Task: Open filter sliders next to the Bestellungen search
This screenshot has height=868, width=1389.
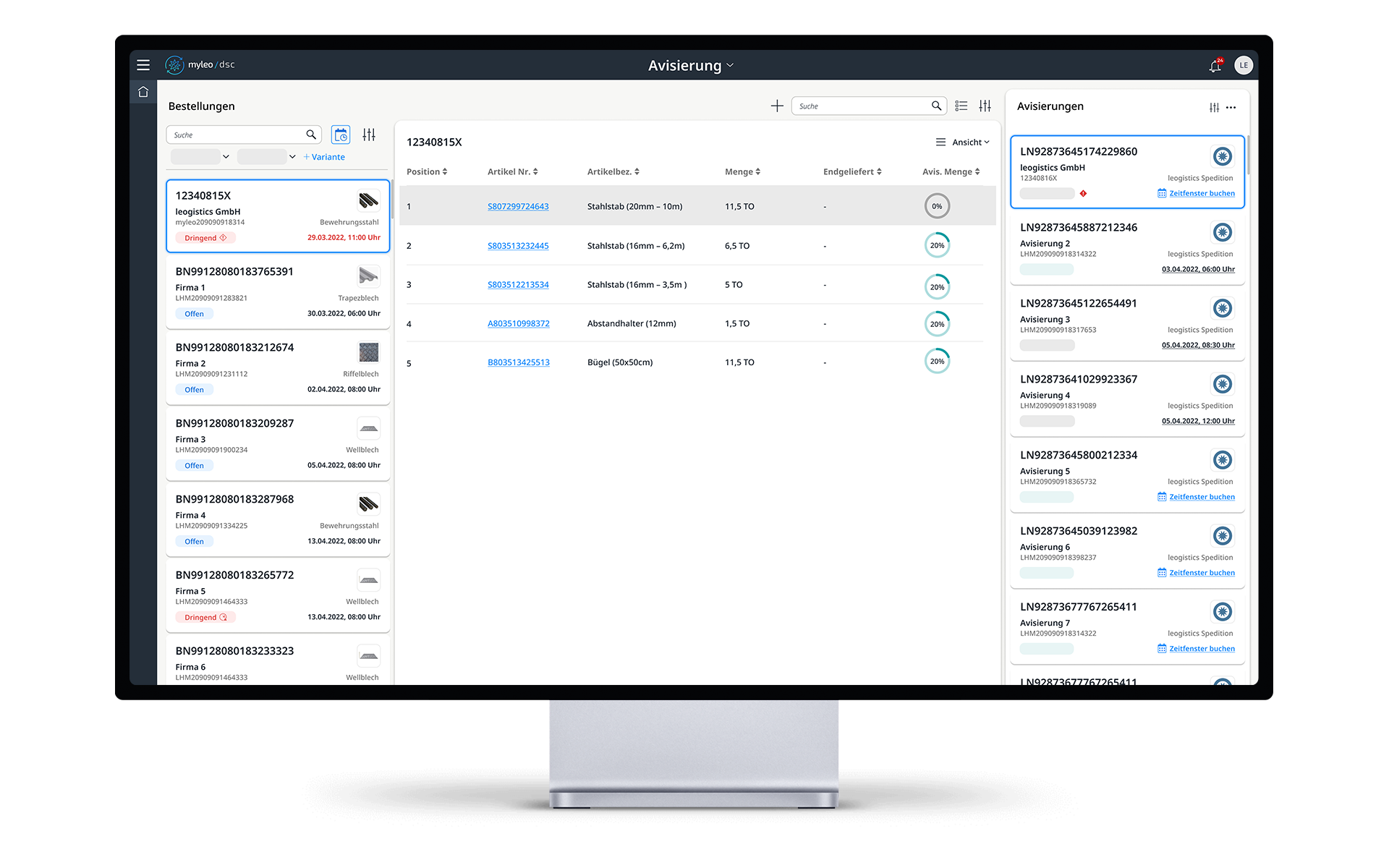Action: pos(369,135)
